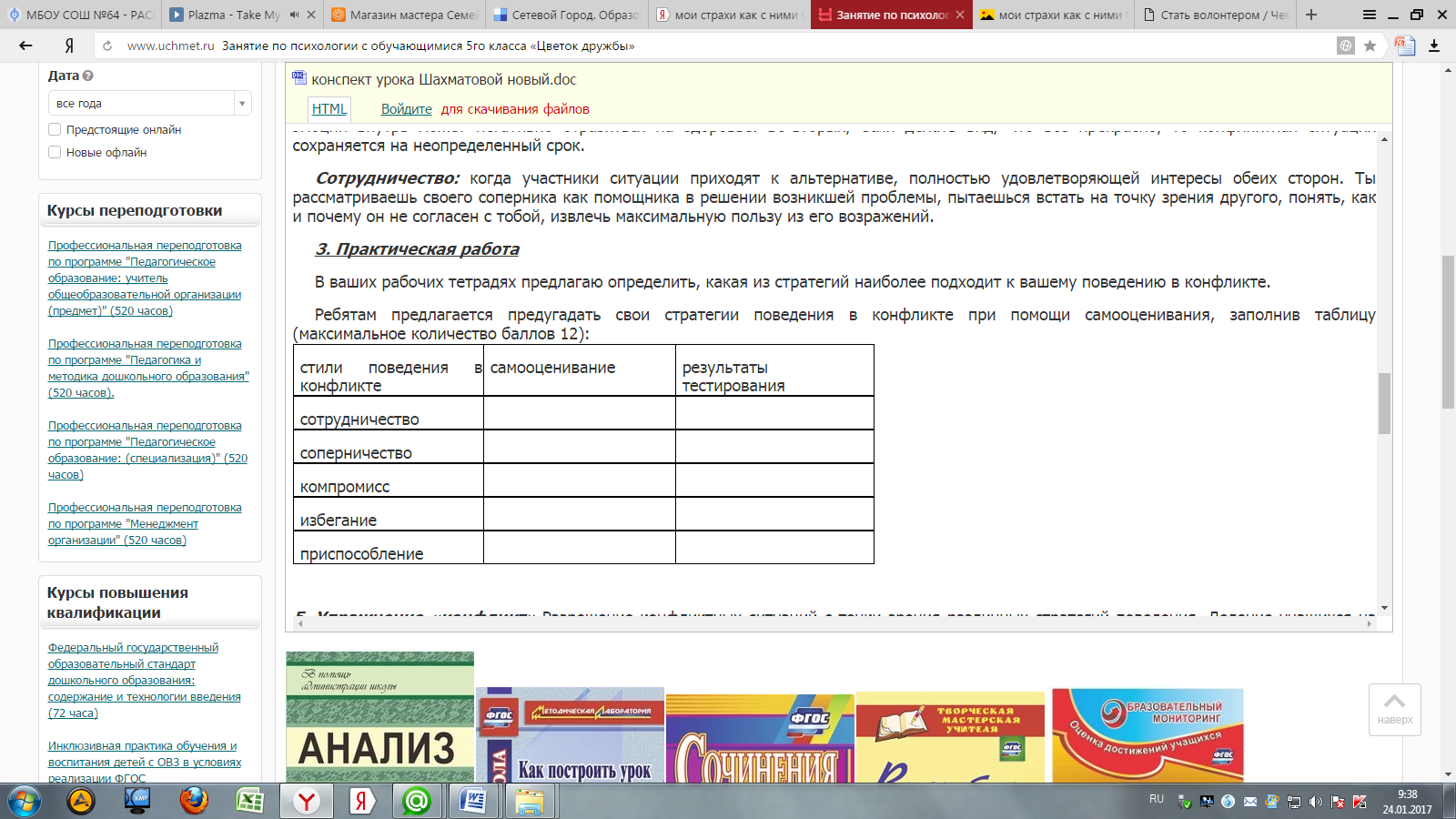The width and height of the screenshot is (1456, 819).
Task: Bookmark this page with the star icon
Action: tap(1370, 45)
